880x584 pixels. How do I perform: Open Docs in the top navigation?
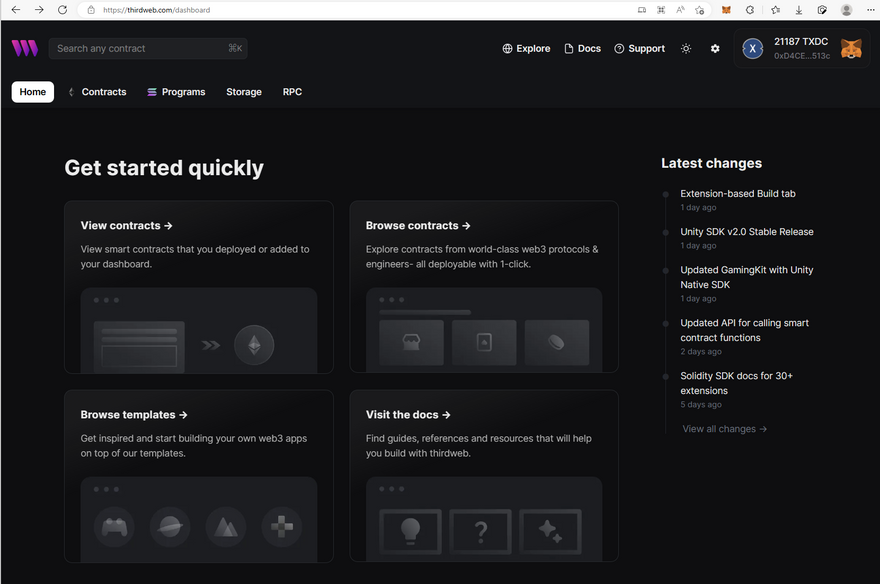pyautogui.click(x=583, y=49)
